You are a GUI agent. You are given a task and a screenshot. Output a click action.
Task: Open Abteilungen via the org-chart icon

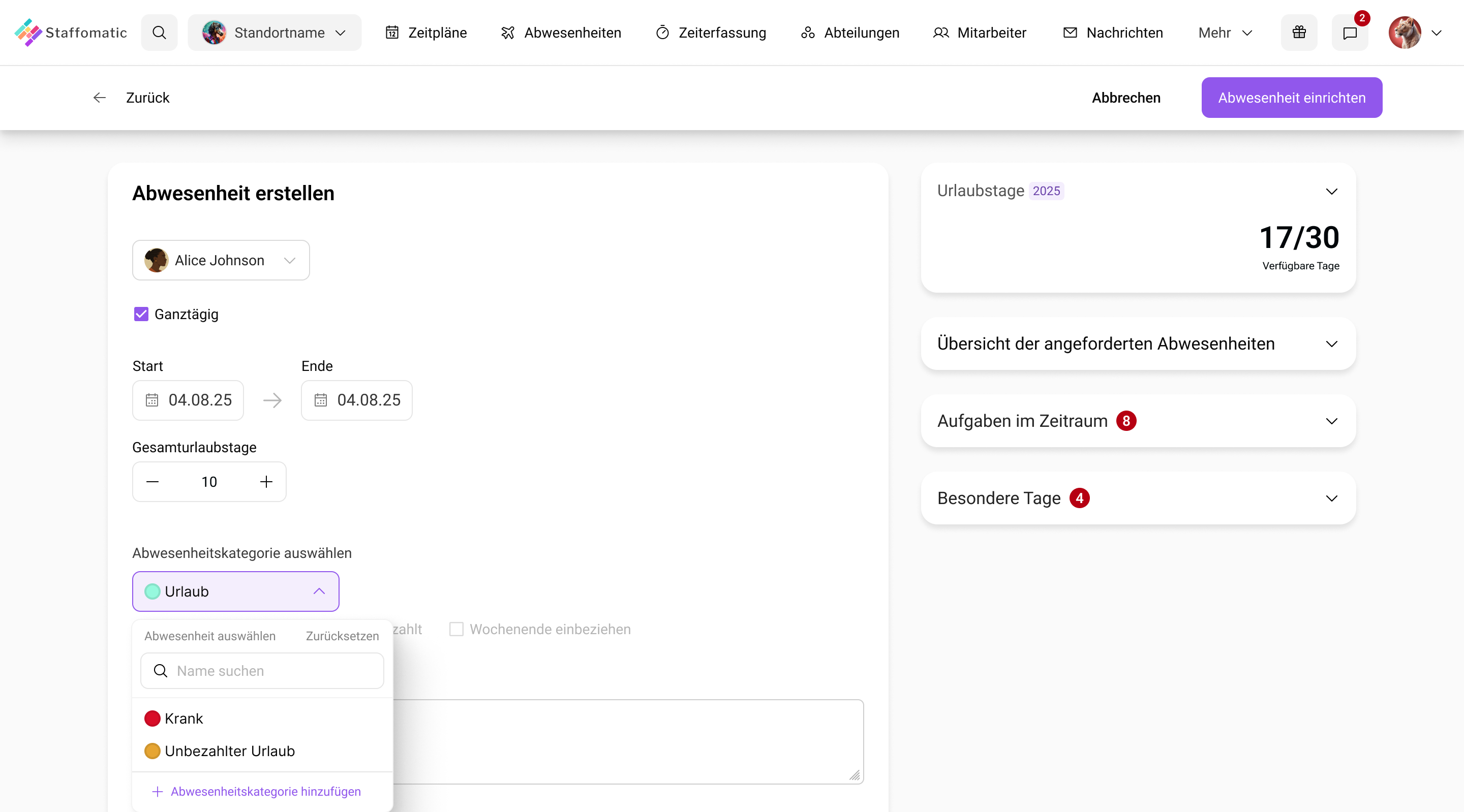807,33
